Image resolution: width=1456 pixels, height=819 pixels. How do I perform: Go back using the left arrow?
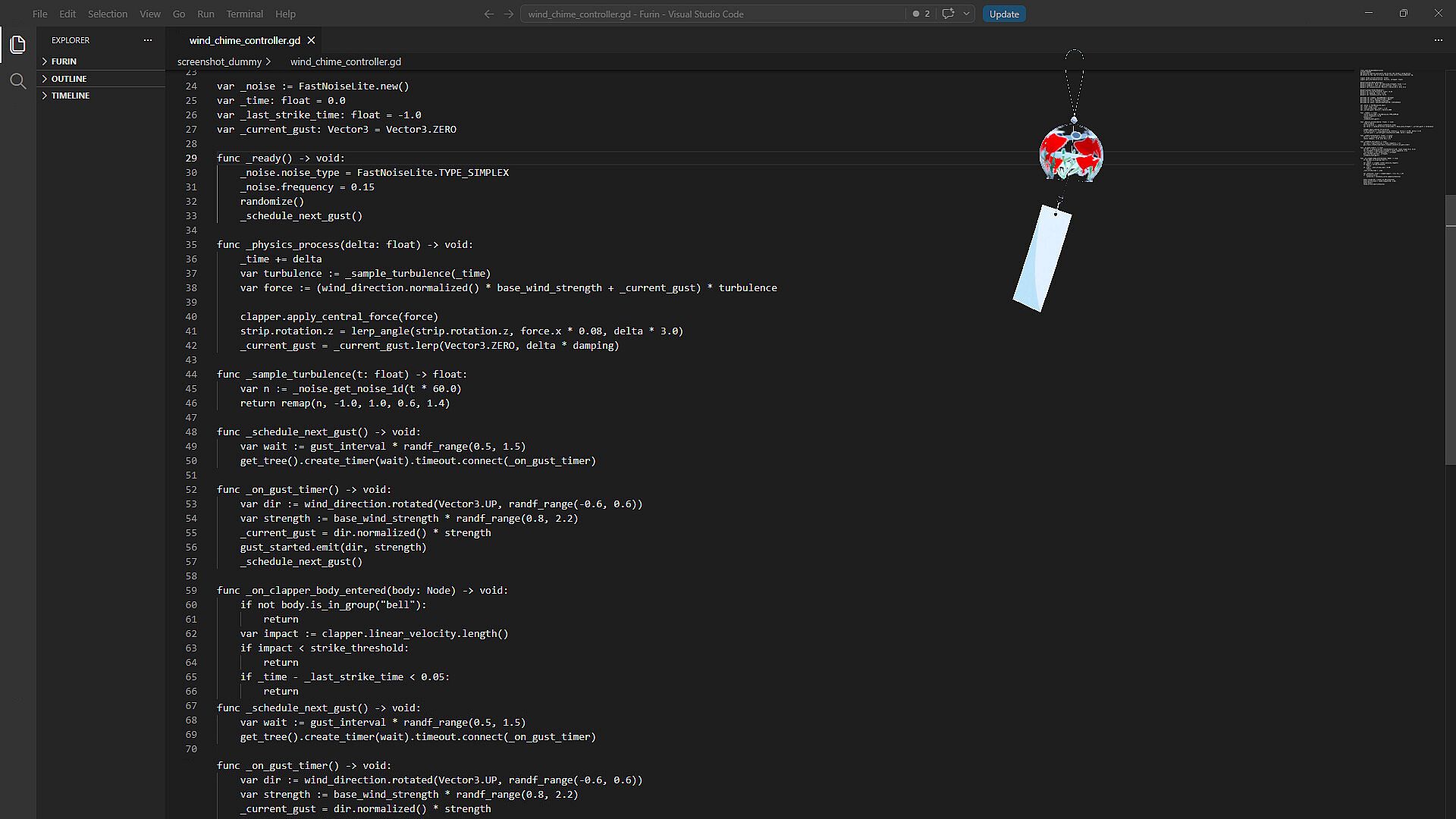[x=488, y=14]
